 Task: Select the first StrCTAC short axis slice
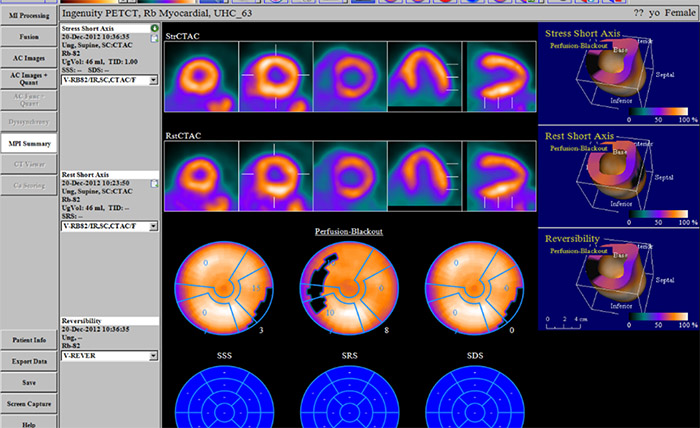200,77
